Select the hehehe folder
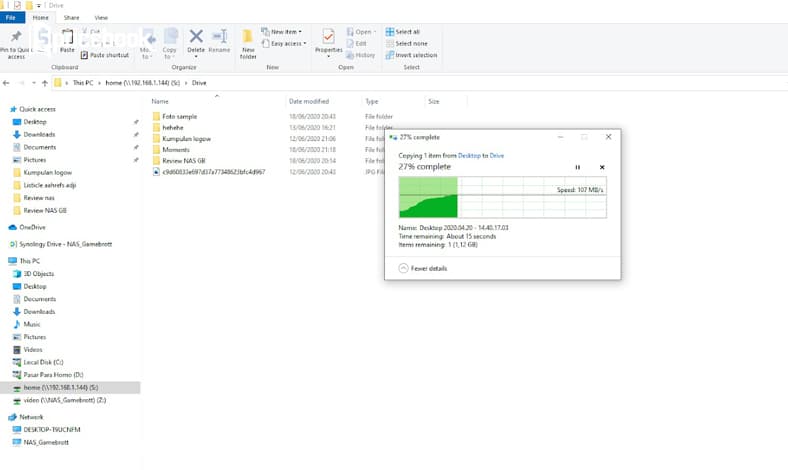The image size is (788, 470). click(173, 128)
